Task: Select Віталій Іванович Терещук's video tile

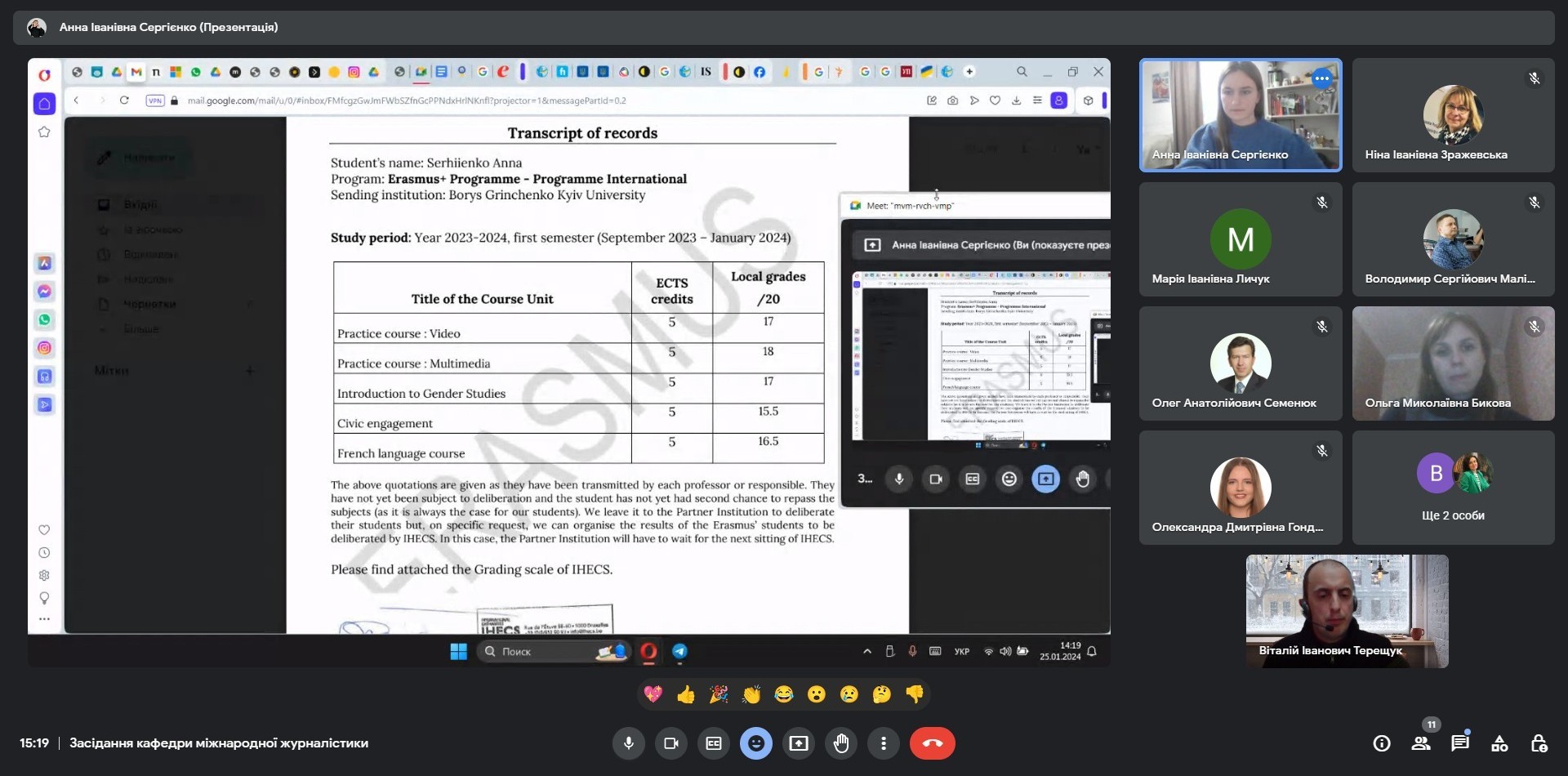Action: coord(1347,611)
